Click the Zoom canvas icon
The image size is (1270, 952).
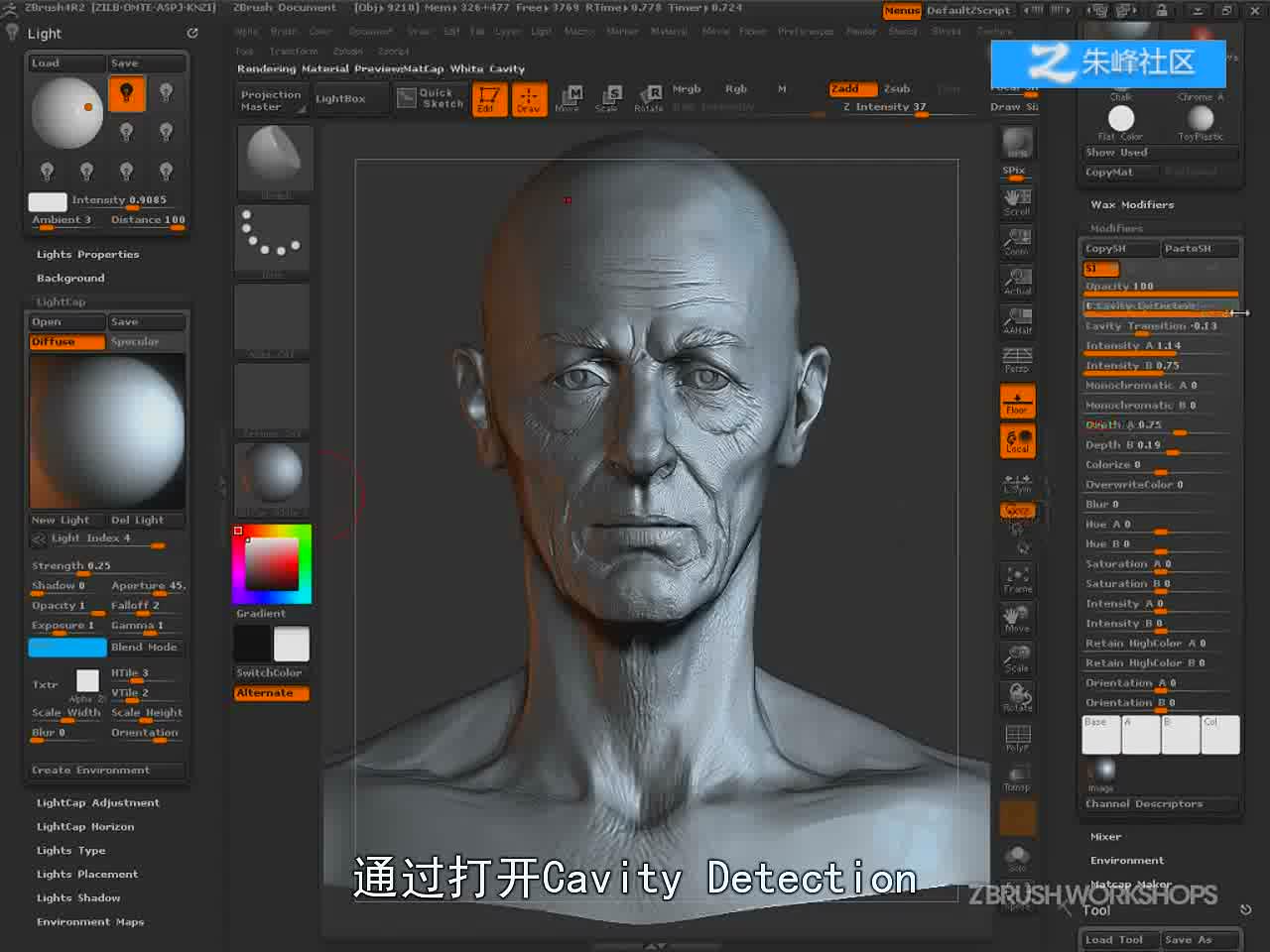(1017, 241)
